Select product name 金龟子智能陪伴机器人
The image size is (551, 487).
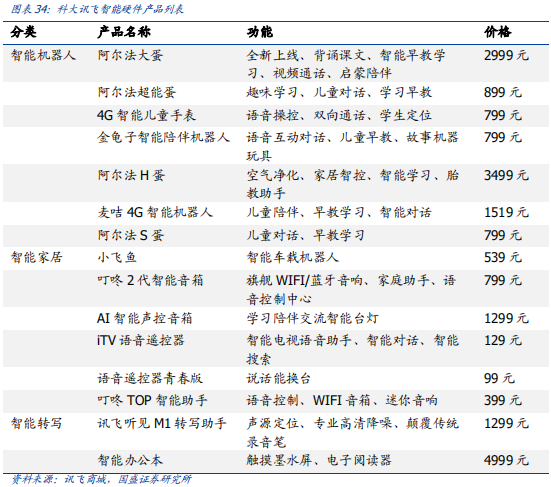[x=163, y=137]
